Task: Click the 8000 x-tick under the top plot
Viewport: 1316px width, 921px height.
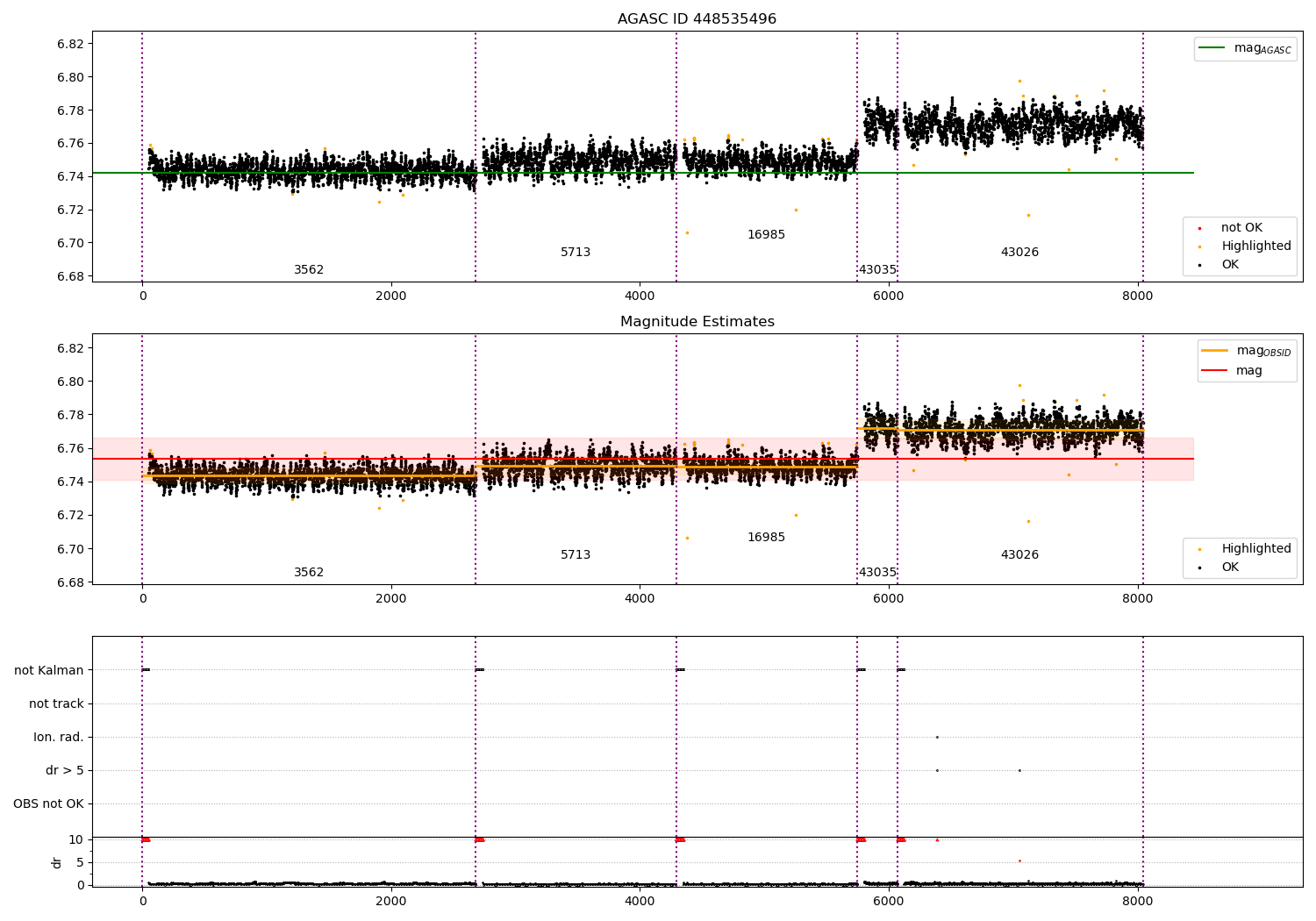Action: coord(1137,296)
